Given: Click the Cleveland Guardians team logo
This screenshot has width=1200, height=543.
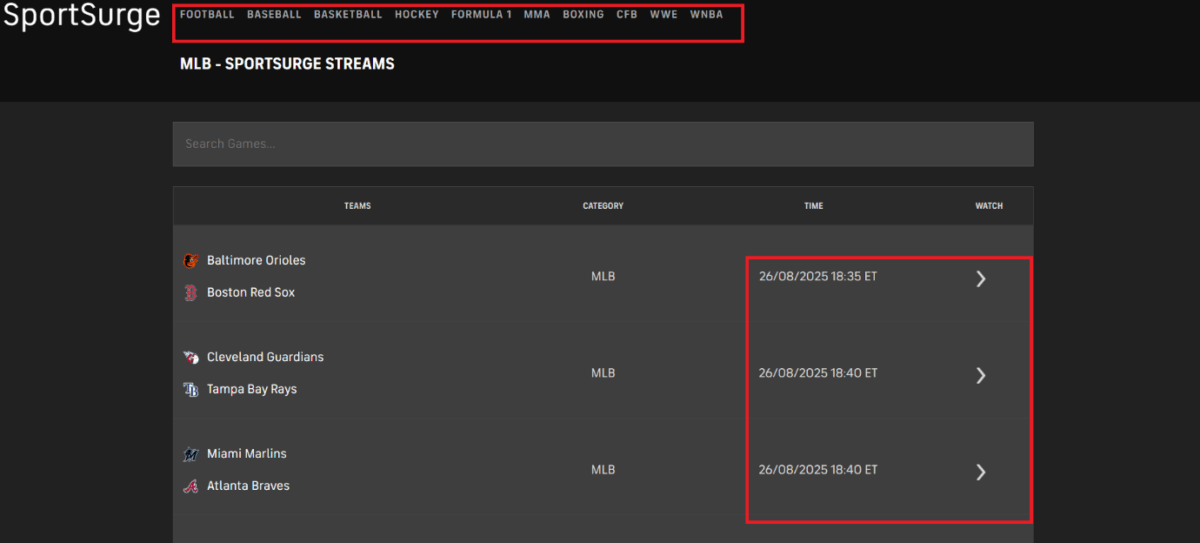Looking at the screenshot, I should pos(191,357).
